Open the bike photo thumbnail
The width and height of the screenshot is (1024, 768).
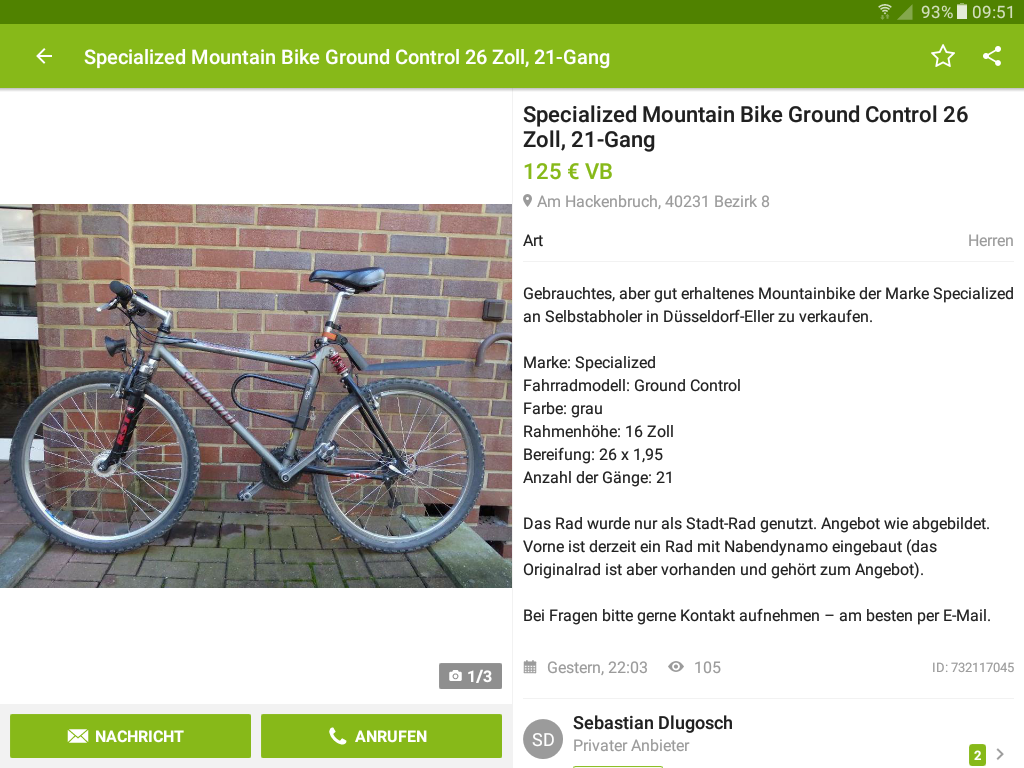(x=256, y=396)
